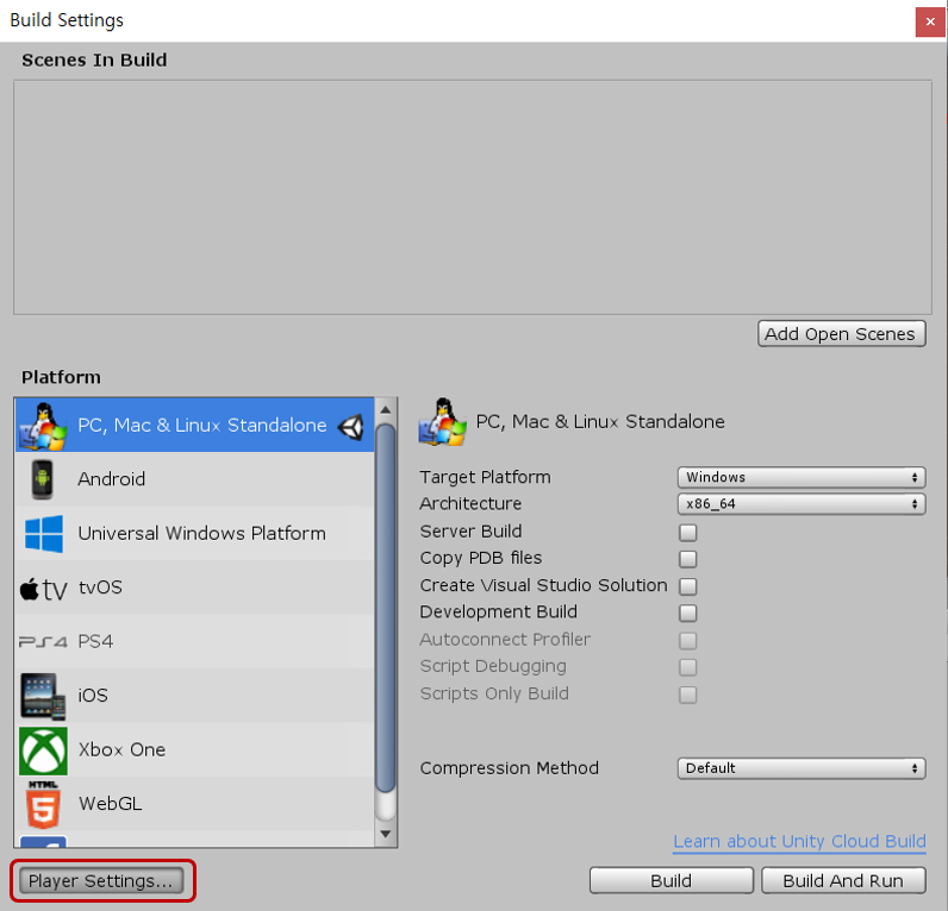948x911 pixels.
Task: Click the Architecture label
Action: tap(470, 504)
